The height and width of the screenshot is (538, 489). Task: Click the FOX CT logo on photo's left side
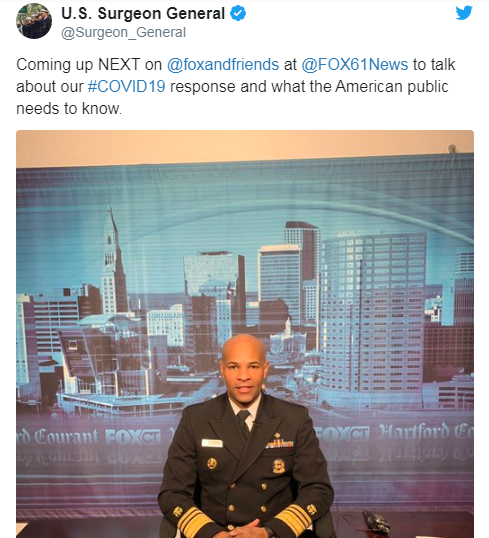133,437
